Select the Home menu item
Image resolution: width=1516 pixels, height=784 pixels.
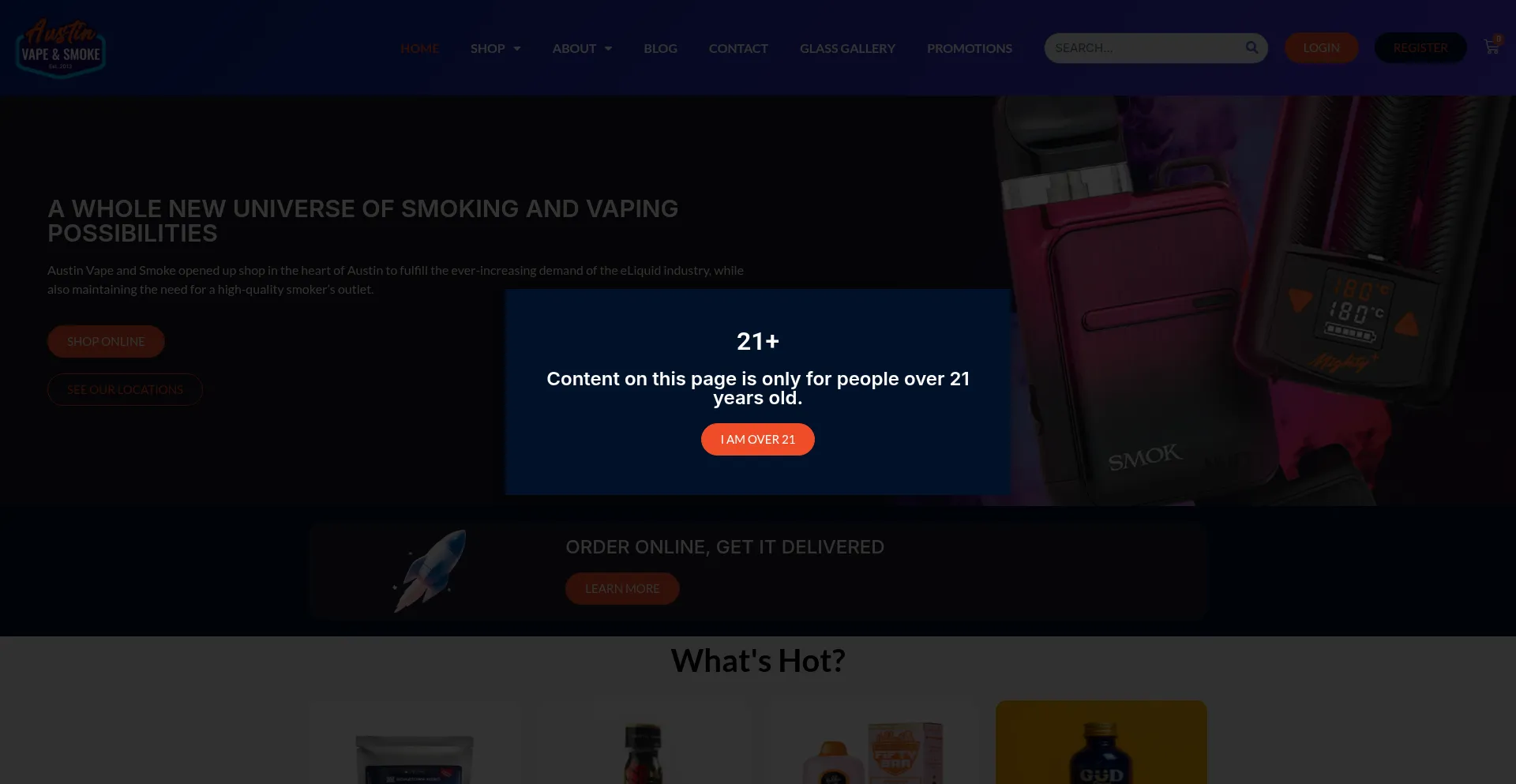pyautogui.click(x=419, y=48)
